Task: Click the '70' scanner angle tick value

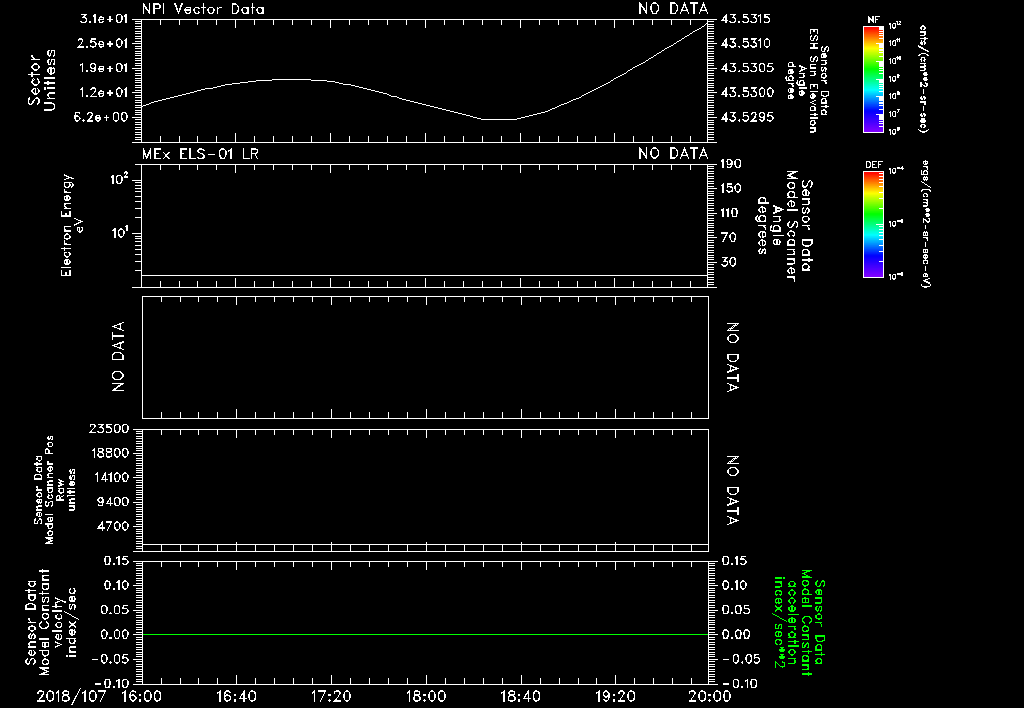Action: pyautogui.click(x=729, y=237)
